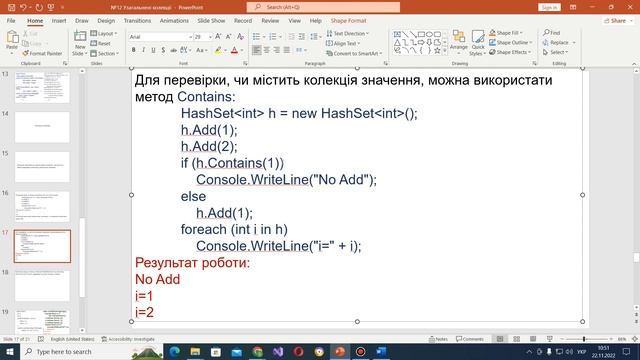Viewport: 640px width, 360px height.
Task: Click Save icon in title bar
Action: pyautogui.click(x=11, y=7)
